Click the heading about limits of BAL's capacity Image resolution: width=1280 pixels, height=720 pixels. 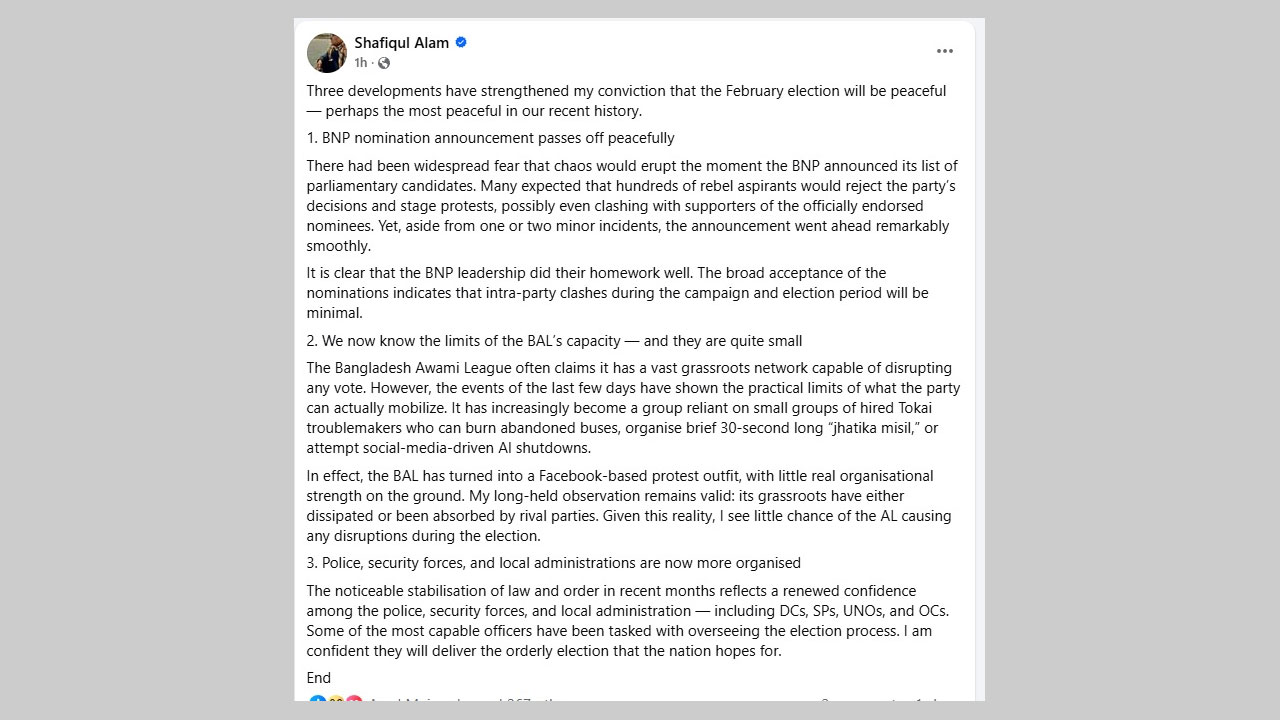click(554, 341)
